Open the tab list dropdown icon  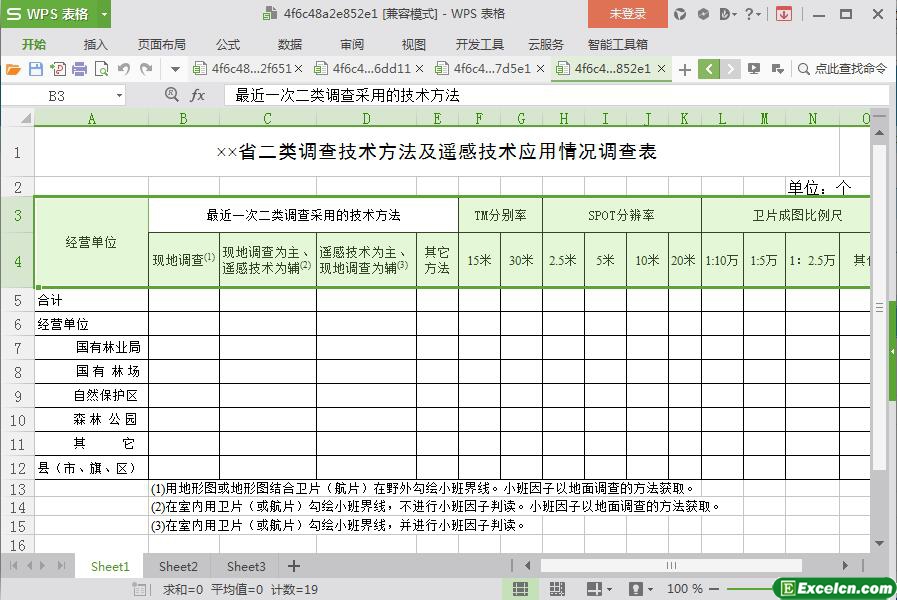pos(777,69)
